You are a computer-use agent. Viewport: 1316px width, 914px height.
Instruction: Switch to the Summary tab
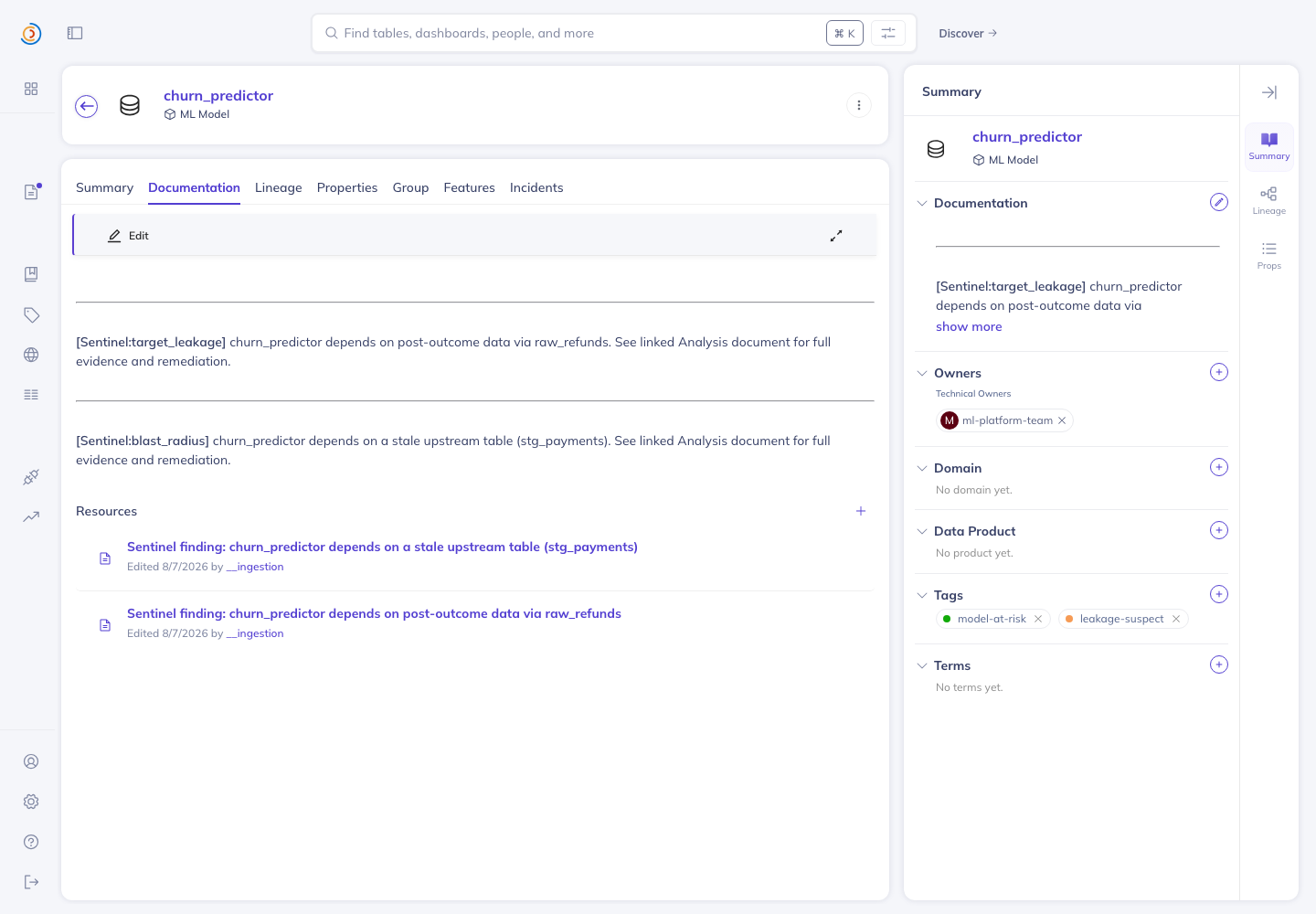tap(104, 187)
